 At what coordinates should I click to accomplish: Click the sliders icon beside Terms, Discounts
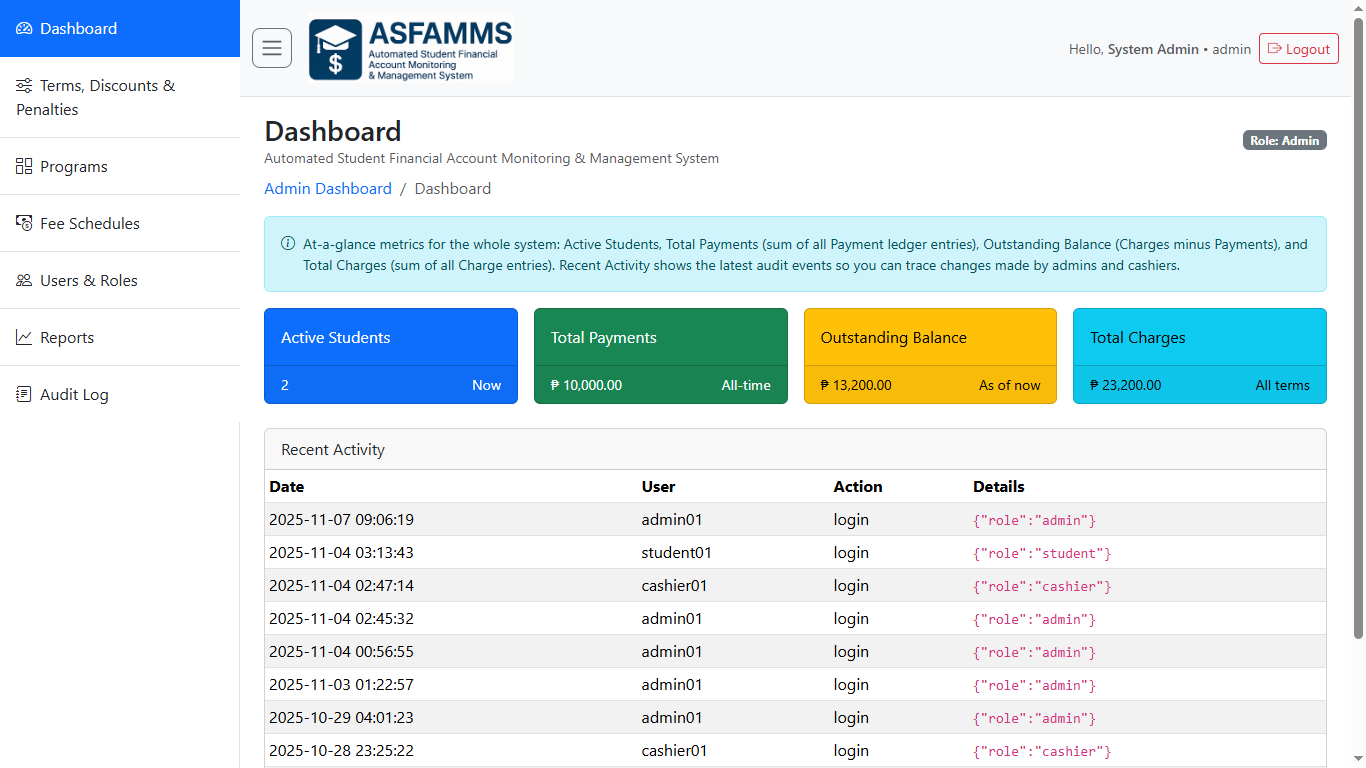pos(24,86)
